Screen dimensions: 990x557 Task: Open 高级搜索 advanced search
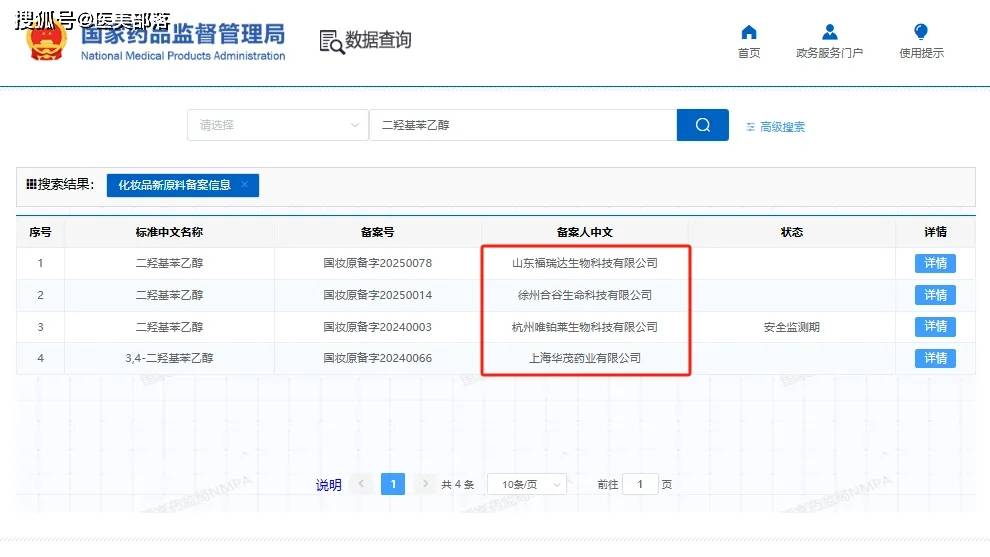[775, 127]
